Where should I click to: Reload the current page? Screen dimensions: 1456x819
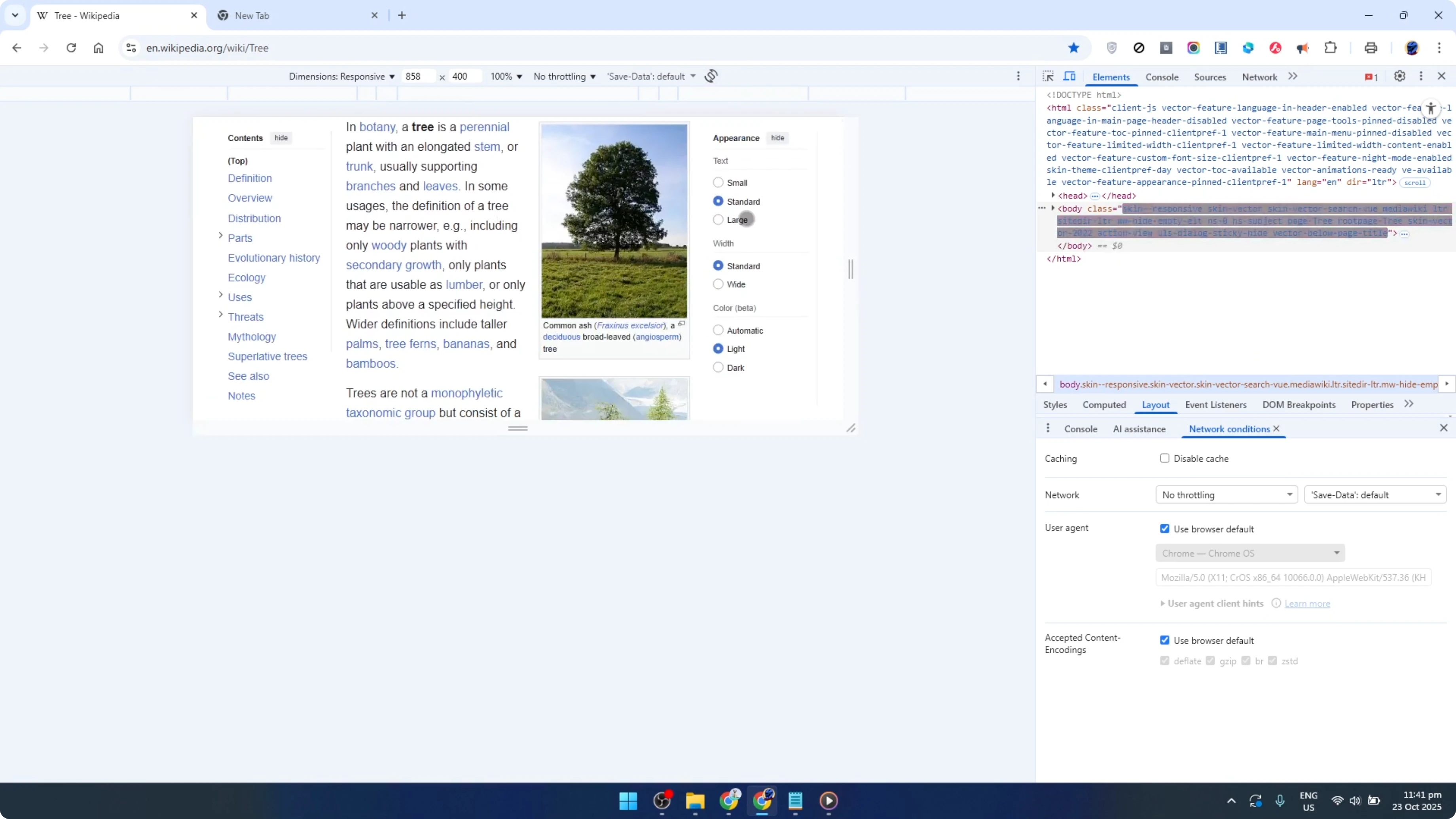point(71,48)
